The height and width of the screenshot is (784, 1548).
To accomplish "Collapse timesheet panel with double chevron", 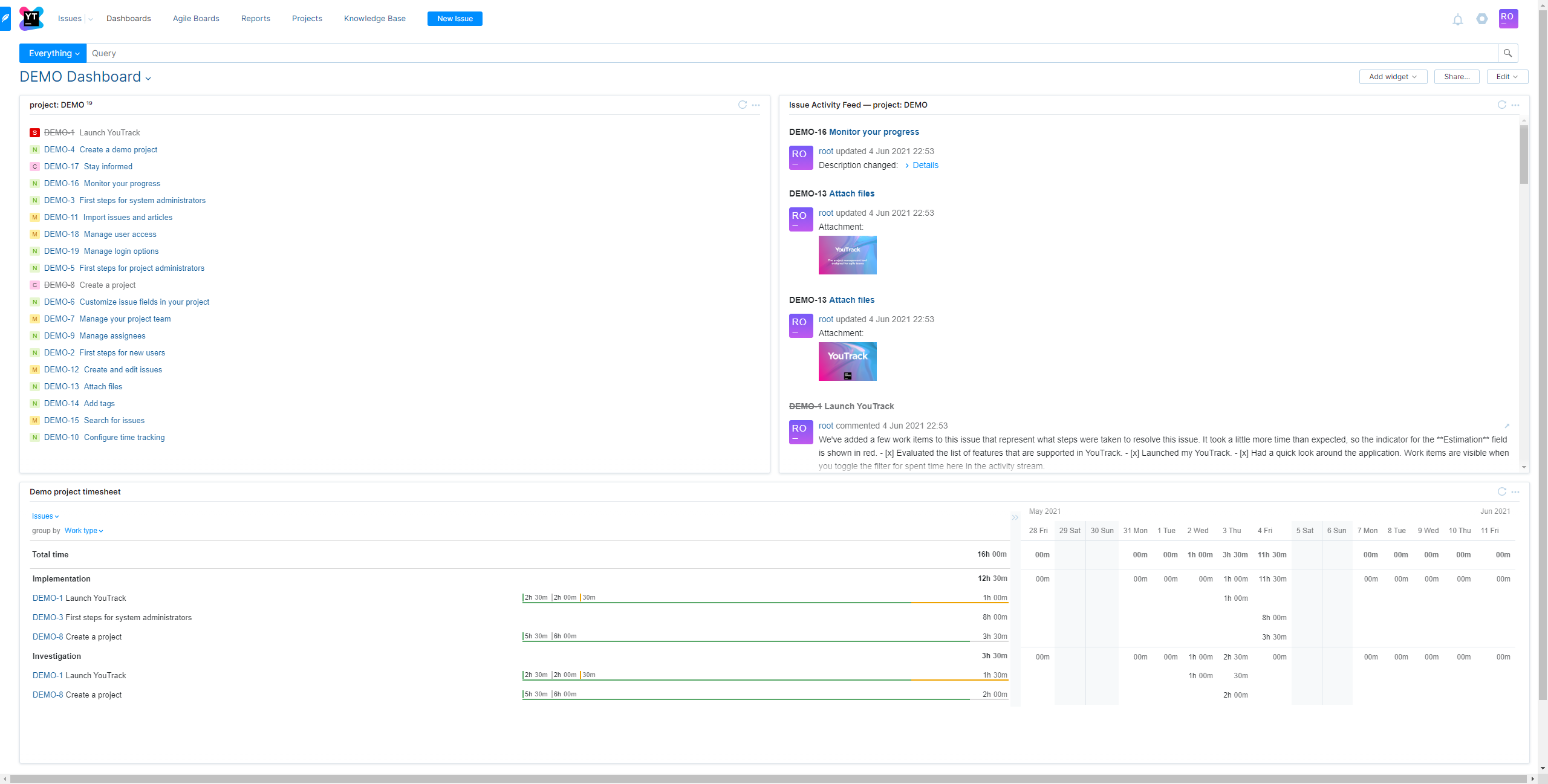I will pyautogui.click(x=1015, y=517).
